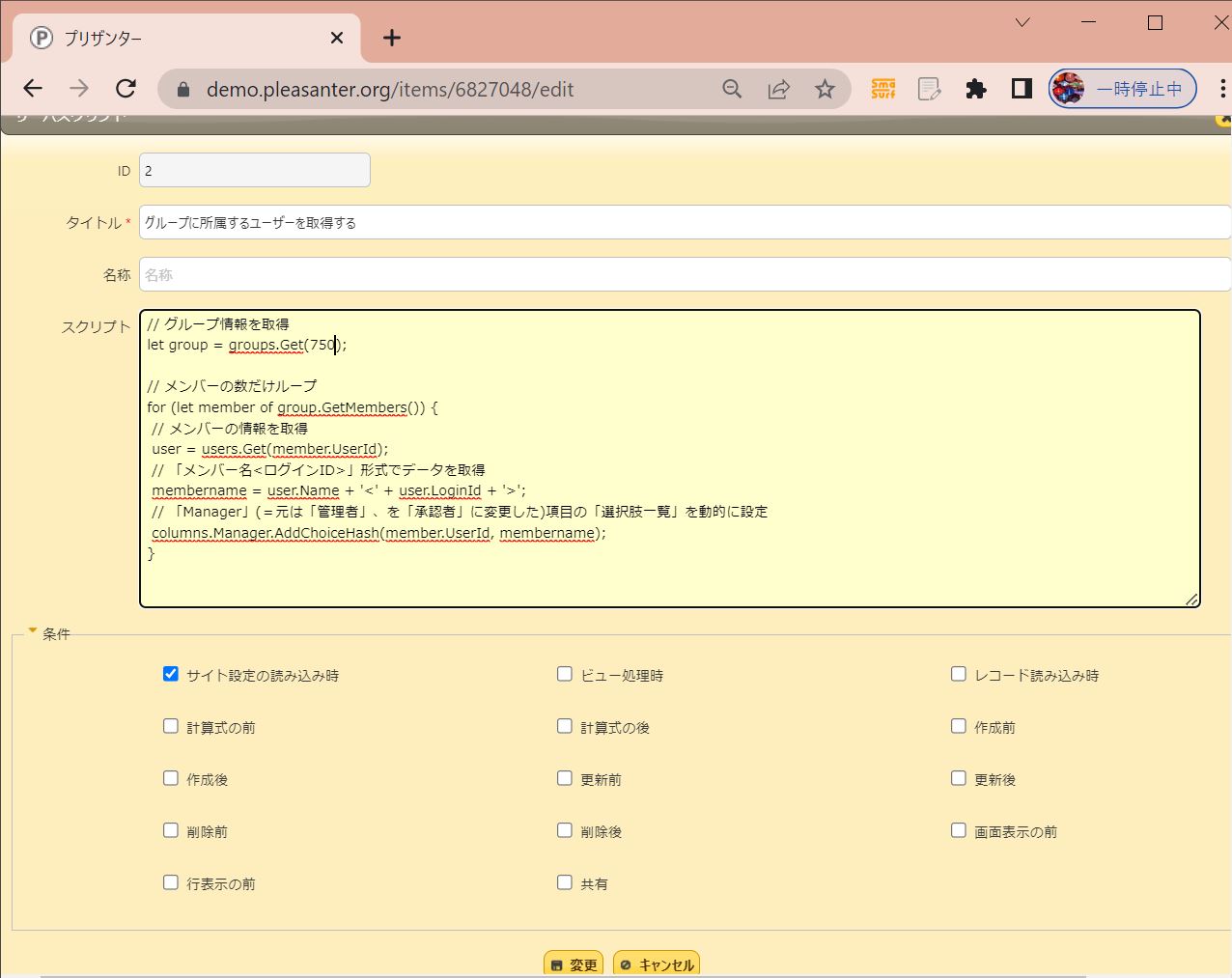Open the tab search chevron
Image resolution: width=1232 pixels, height=978 pixels.
click(1022, 22)
